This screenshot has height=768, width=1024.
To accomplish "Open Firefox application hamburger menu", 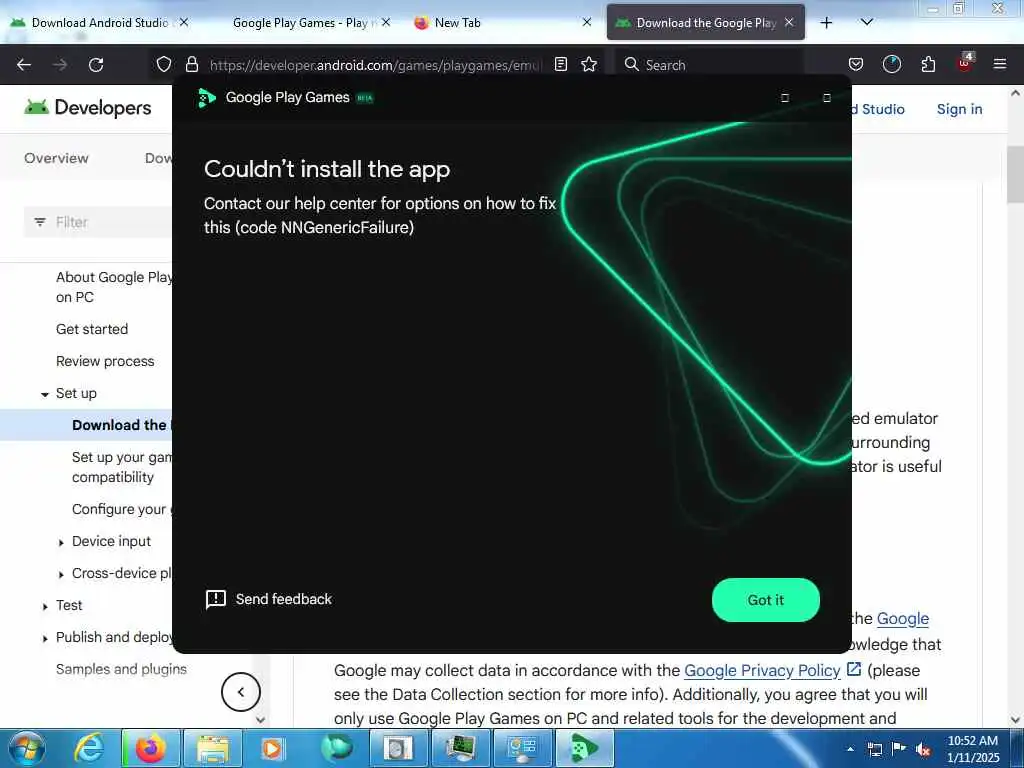I will pyautogui.click(x=1000, y=64).
